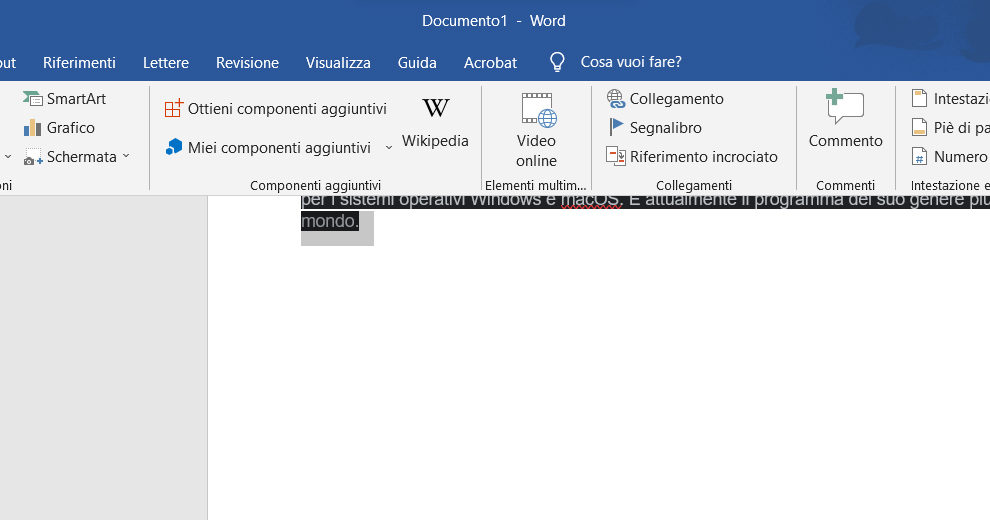The image size is (990, 520).
Task: Open Miei componenti aggiuntivi
Action: click(x=267, y=148)
